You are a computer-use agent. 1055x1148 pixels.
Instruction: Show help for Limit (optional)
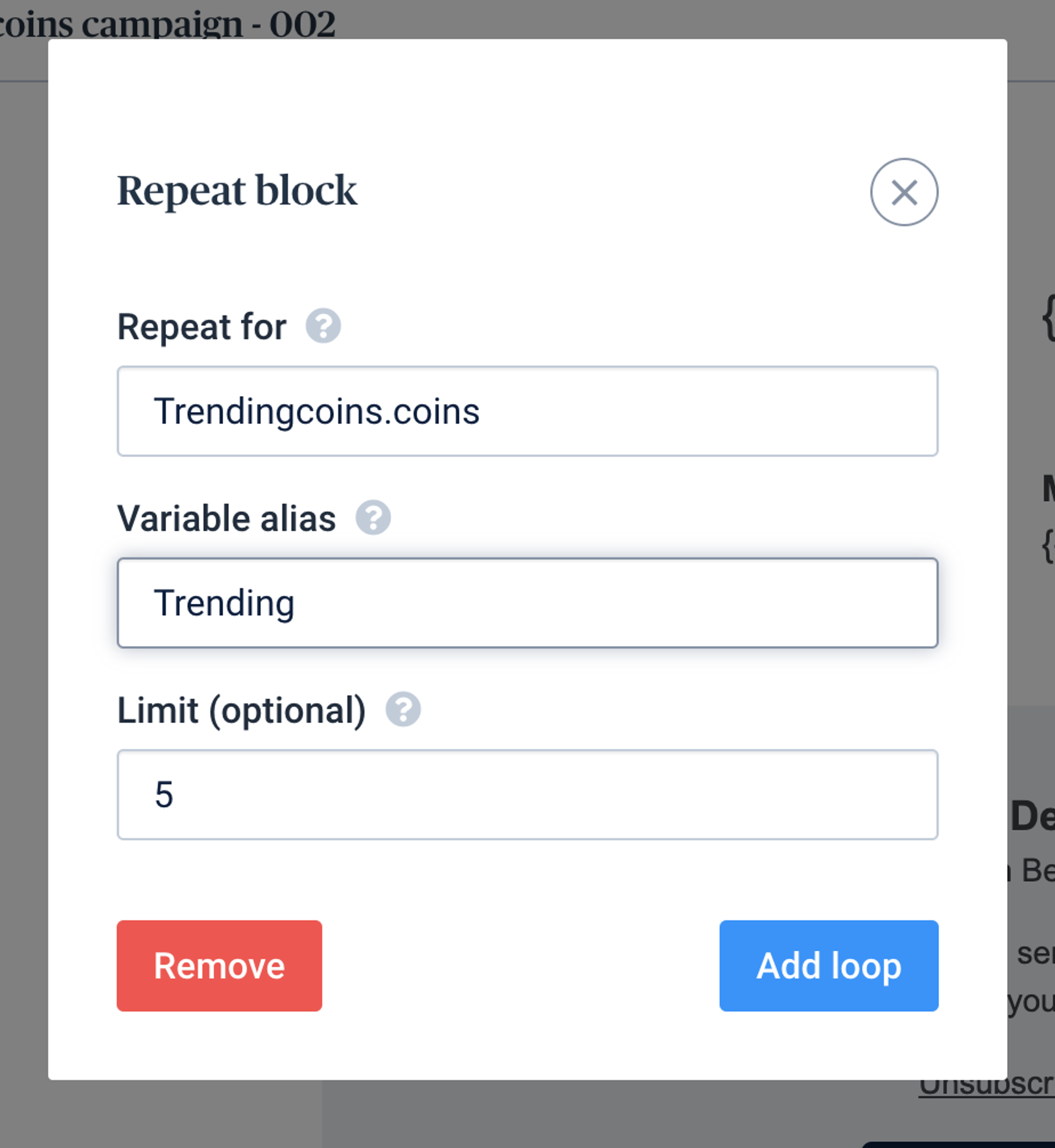click(x=403, y=709)
